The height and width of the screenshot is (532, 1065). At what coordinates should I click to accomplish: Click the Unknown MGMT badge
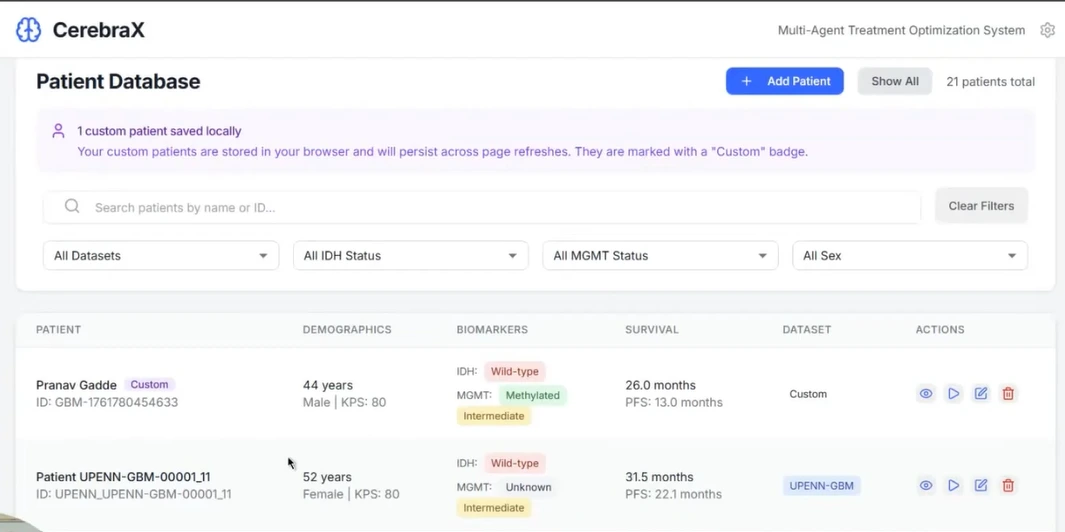(528, 487)
